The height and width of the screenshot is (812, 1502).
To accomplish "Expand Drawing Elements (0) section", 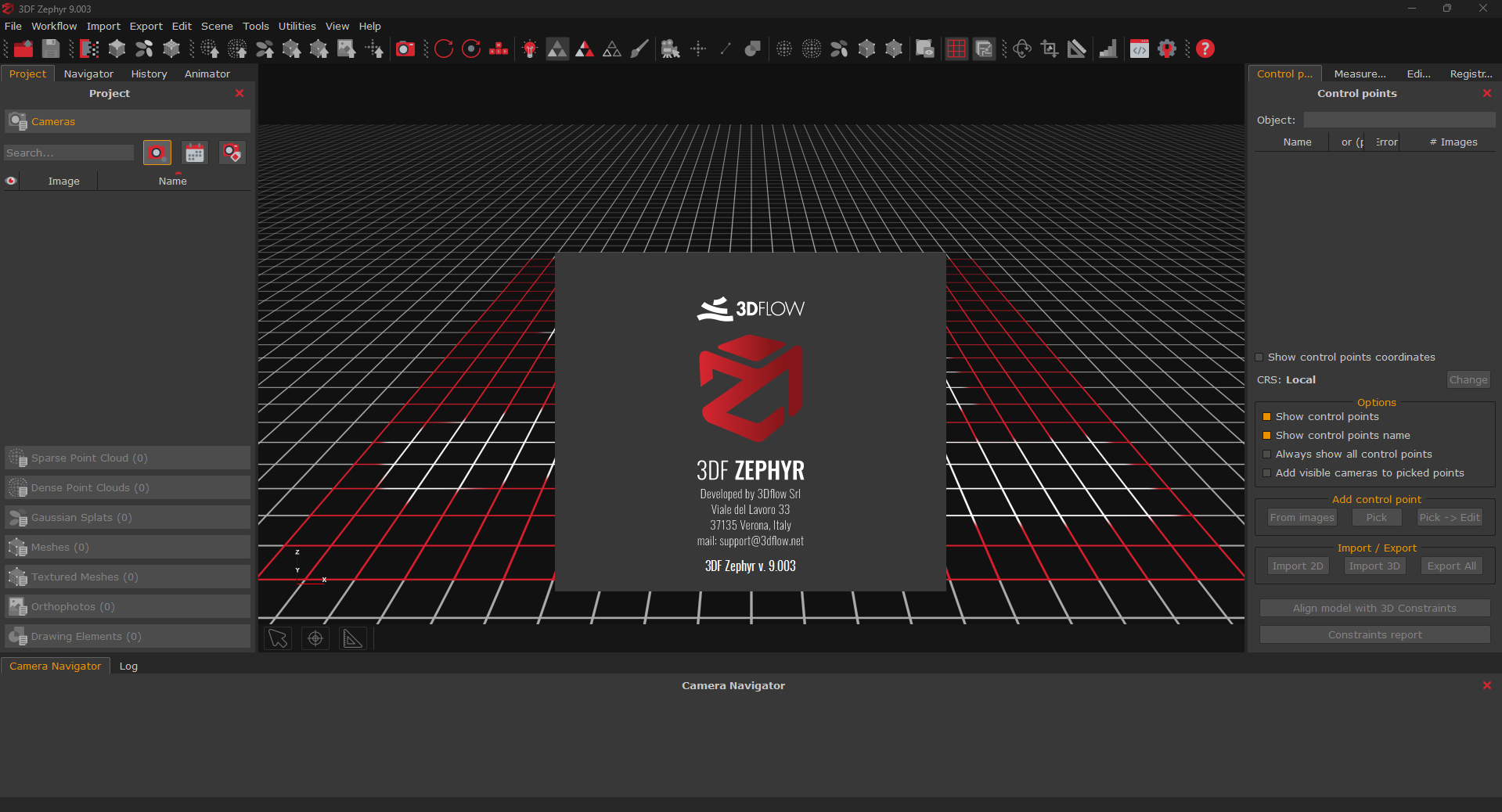I will (128, 636).
